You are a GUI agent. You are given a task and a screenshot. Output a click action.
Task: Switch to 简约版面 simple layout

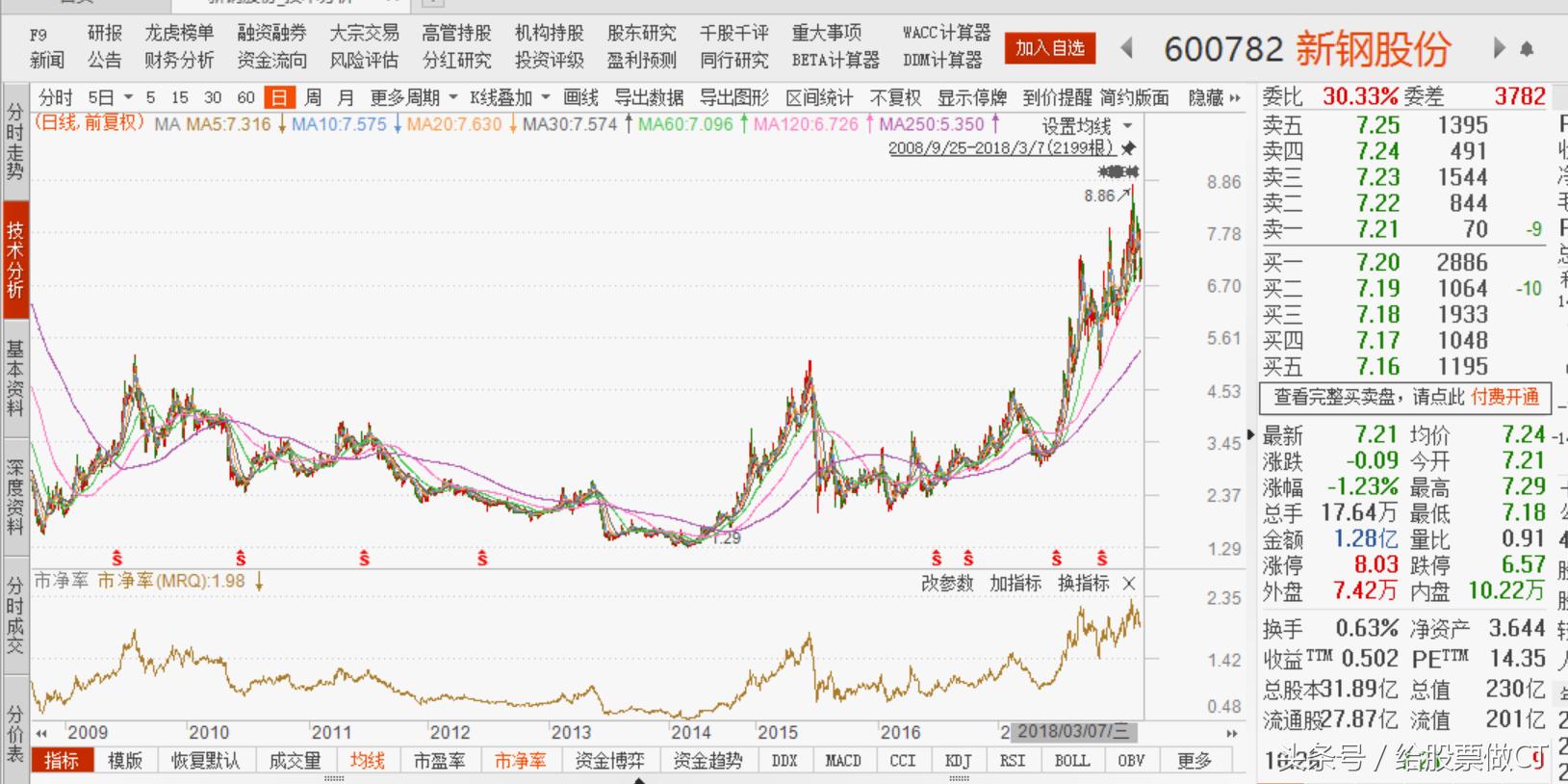coord(1134,98)
